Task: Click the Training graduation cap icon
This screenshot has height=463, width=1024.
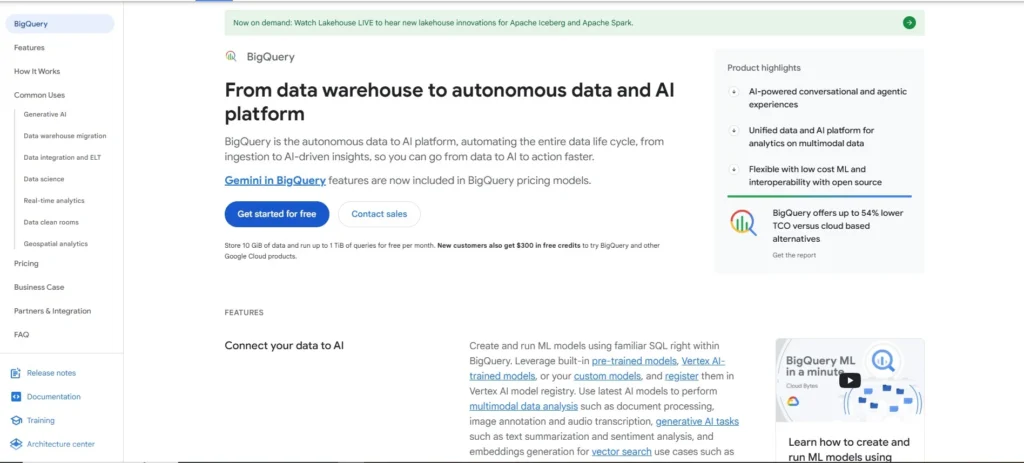Action: click(x=16, y=421)
